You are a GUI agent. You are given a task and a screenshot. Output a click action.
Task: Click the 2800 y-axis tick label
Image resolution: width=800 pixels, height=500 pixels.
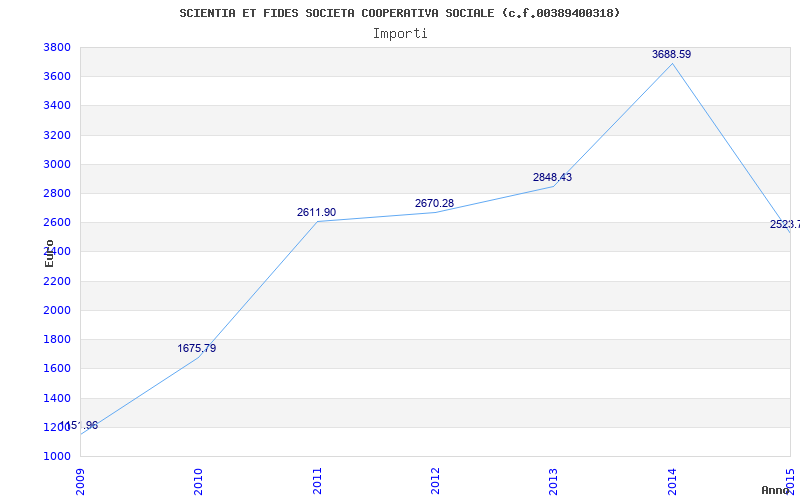[57, 193]
